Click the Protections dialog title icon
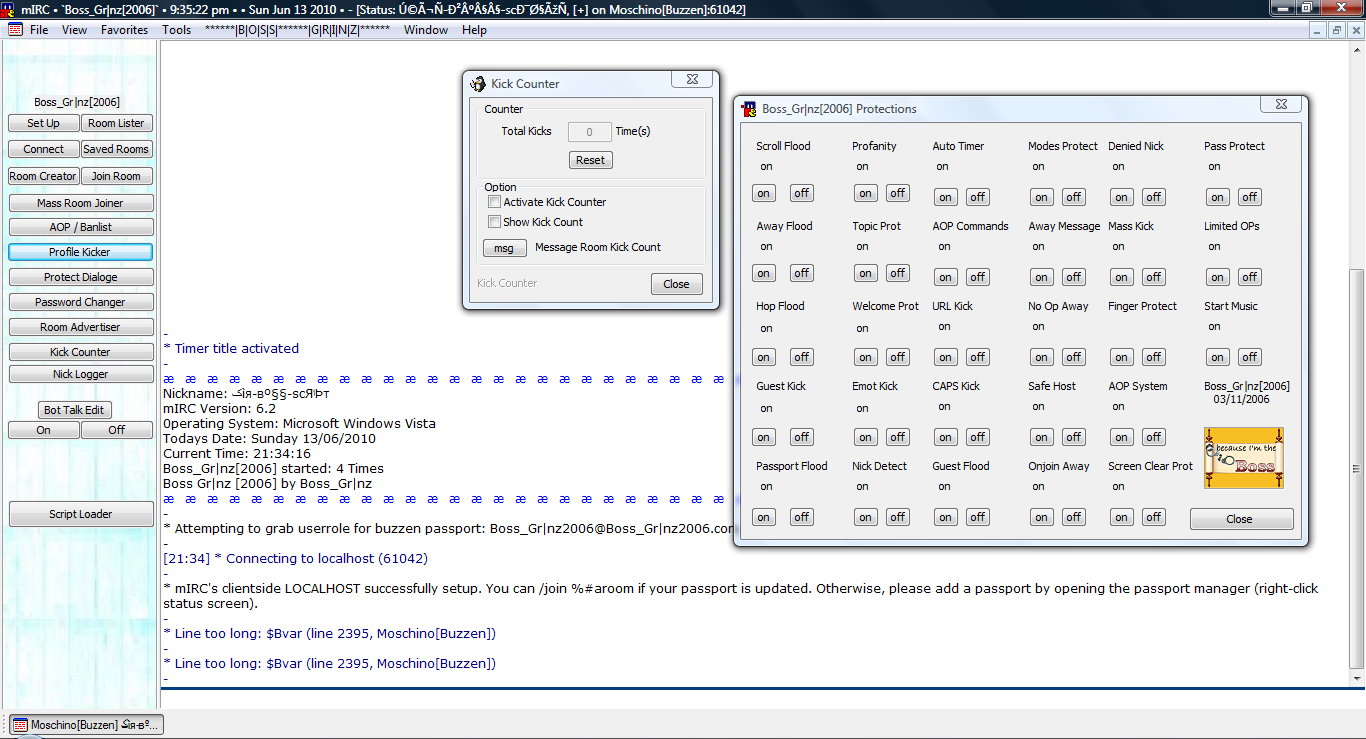 pyautogui.click(x=749, y=109)
